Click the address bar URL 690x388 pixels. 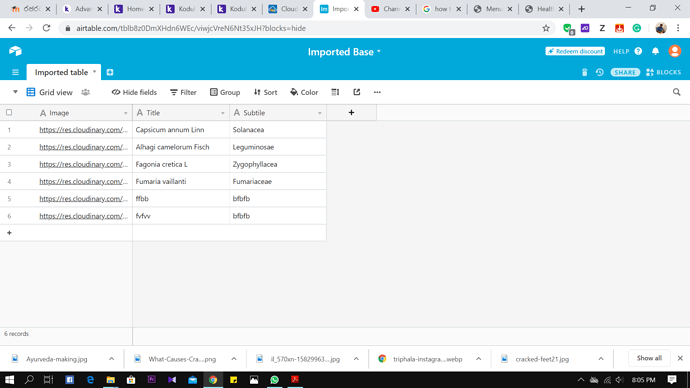[191, 28]
